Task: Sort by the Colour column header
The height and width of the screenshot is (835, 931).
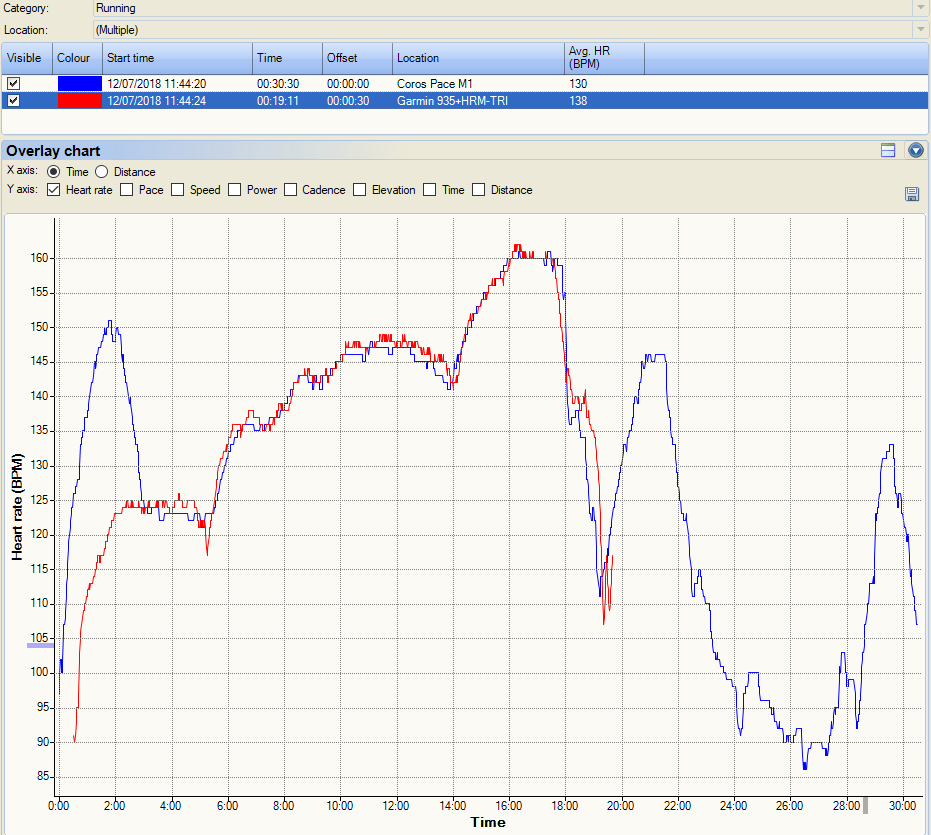Action: tap(77, 58)
